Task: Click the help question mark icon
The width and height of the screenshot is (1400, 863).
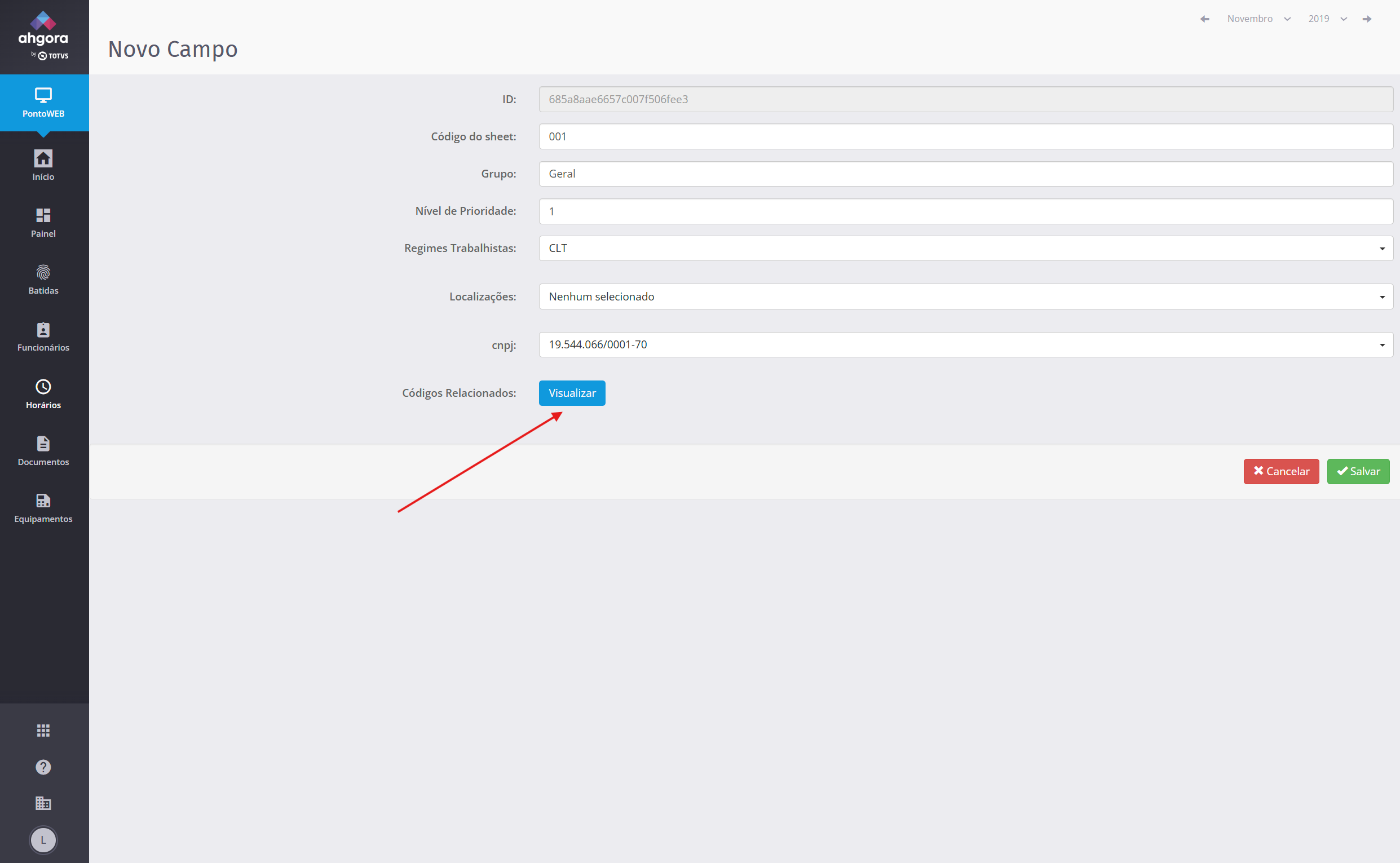Action: pyautogui.click(x=43, y=767)
